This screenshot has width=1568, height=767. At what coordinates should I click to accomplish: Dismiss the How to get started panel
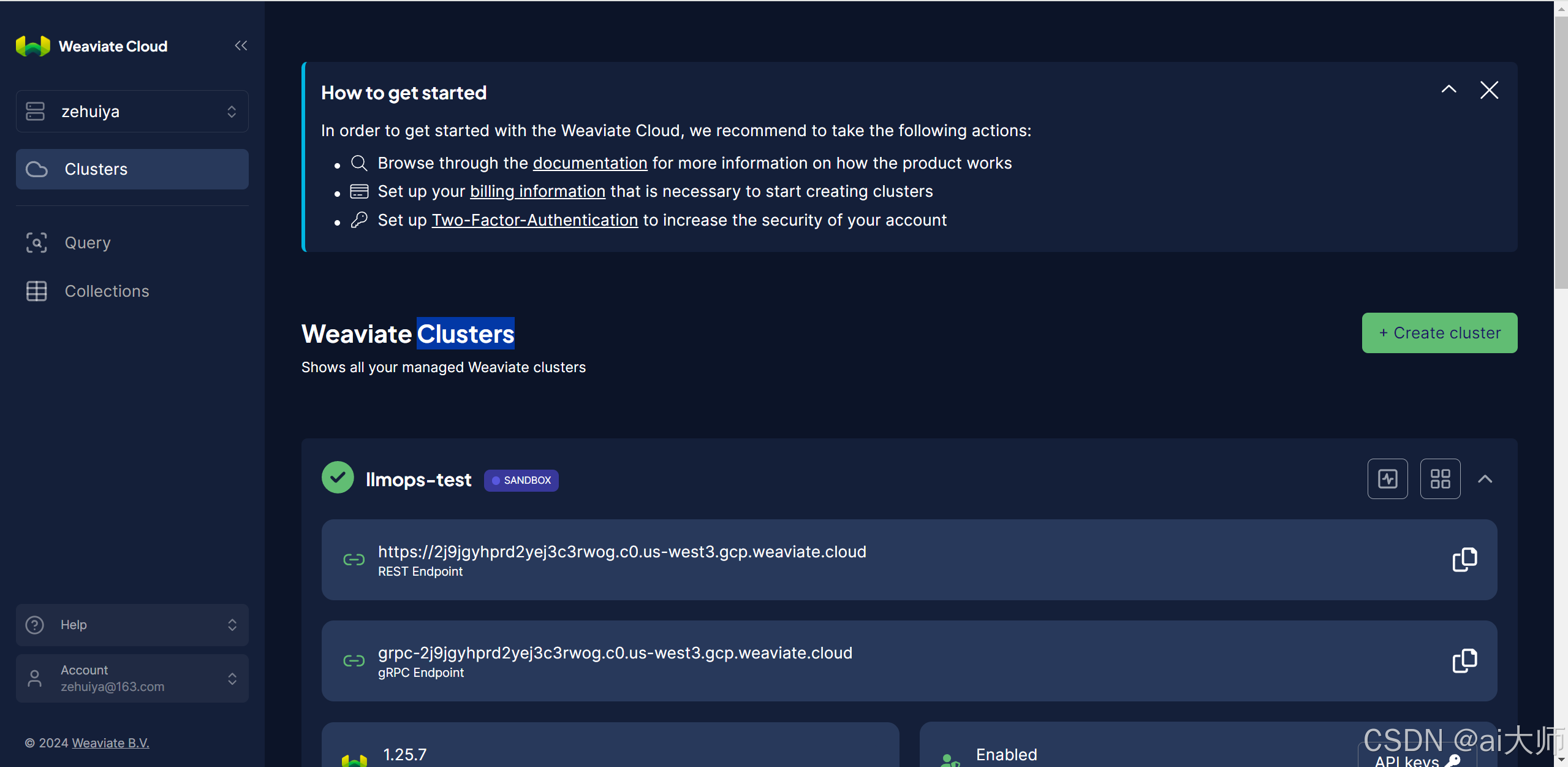coord(1489,90)
